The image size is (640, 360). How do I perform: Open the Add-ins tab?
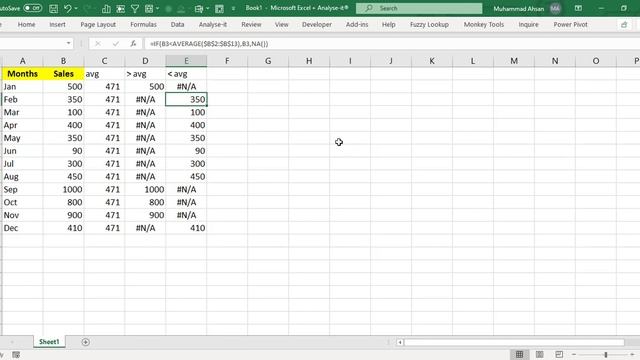[x=357, y=24]
